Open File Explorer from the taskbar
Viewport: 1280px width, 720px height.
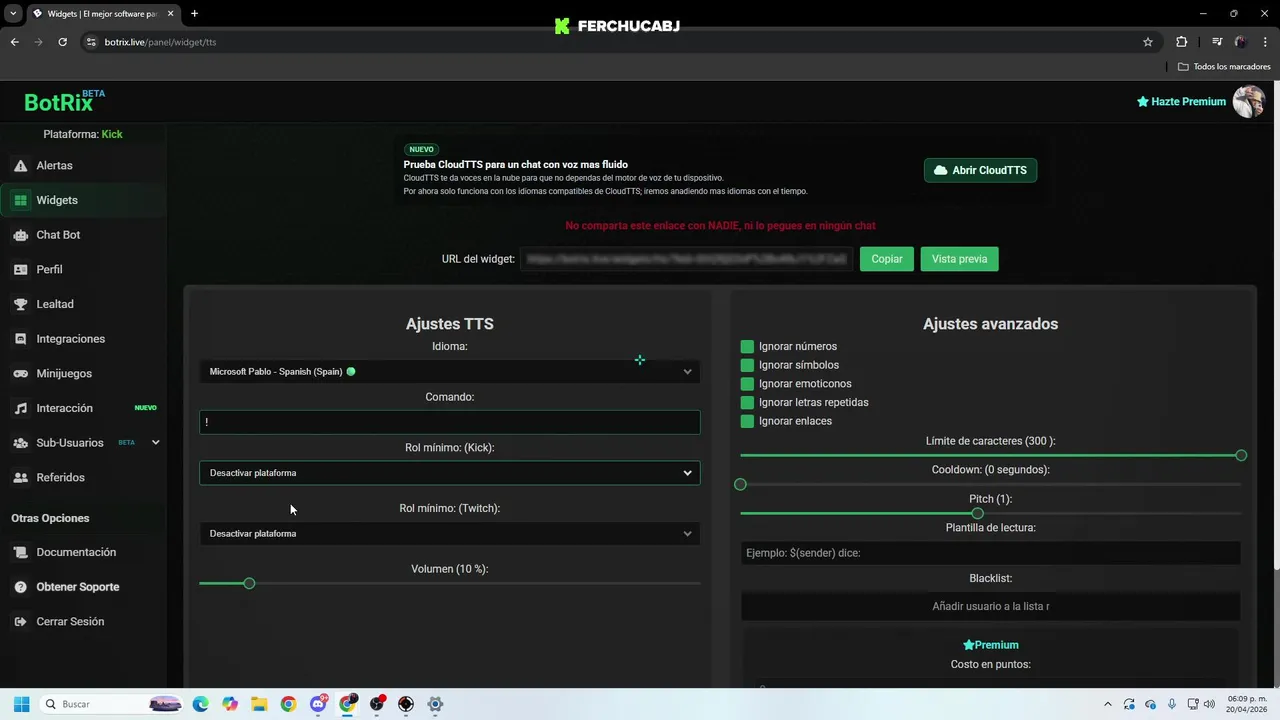click(x=259, y=704)
